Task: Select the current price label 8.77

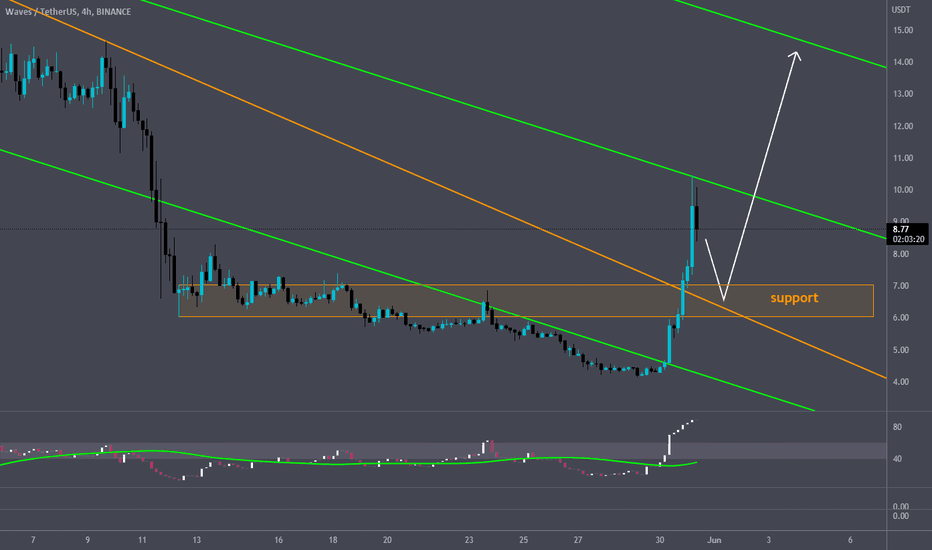Action: click(900, 229)
